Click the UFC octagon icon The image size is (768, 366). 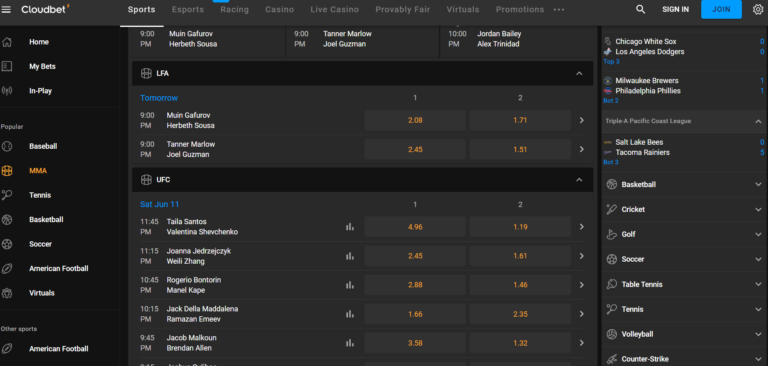(146, 180)
